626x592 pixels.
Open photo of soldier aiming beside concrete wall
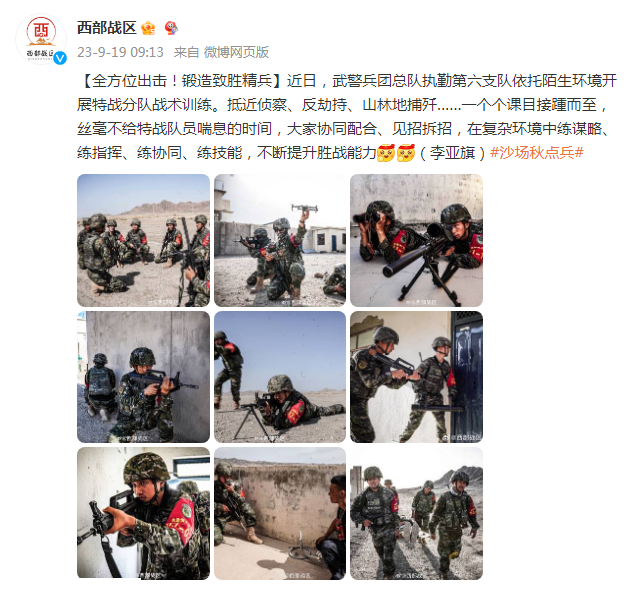(143, 377)
